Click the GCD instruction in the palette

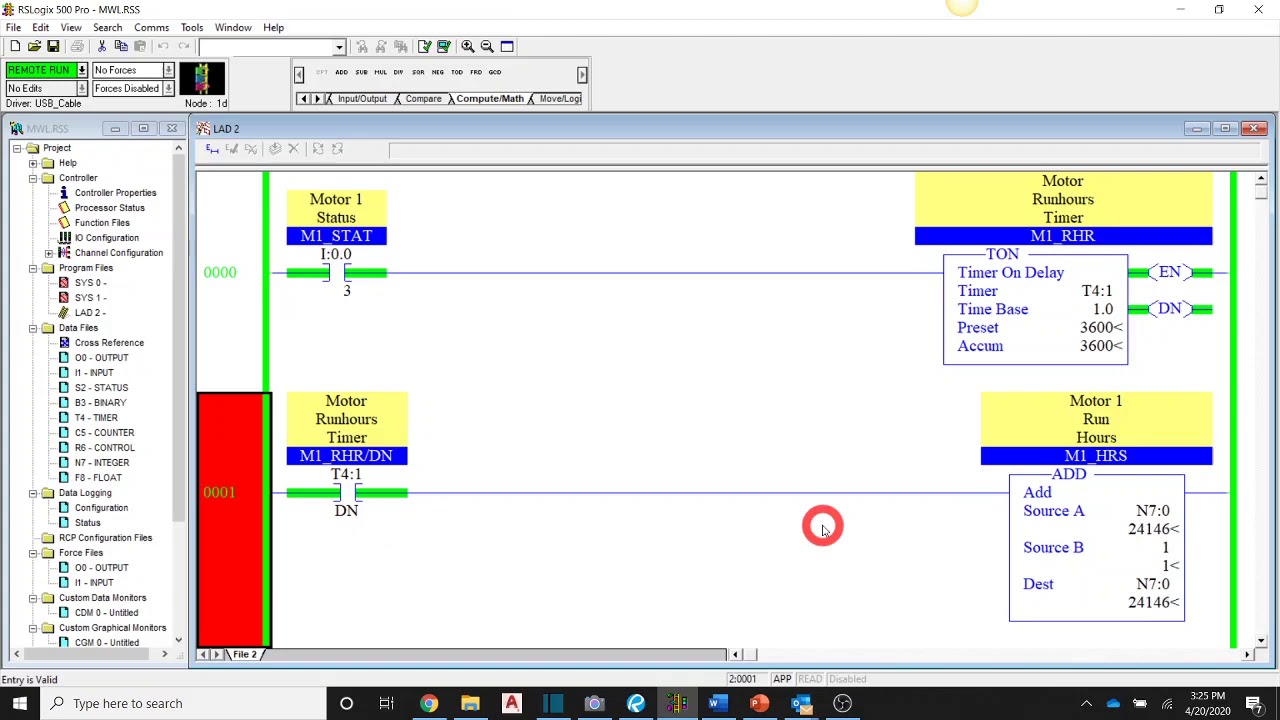pyautogui.click(x=495, y=72)
